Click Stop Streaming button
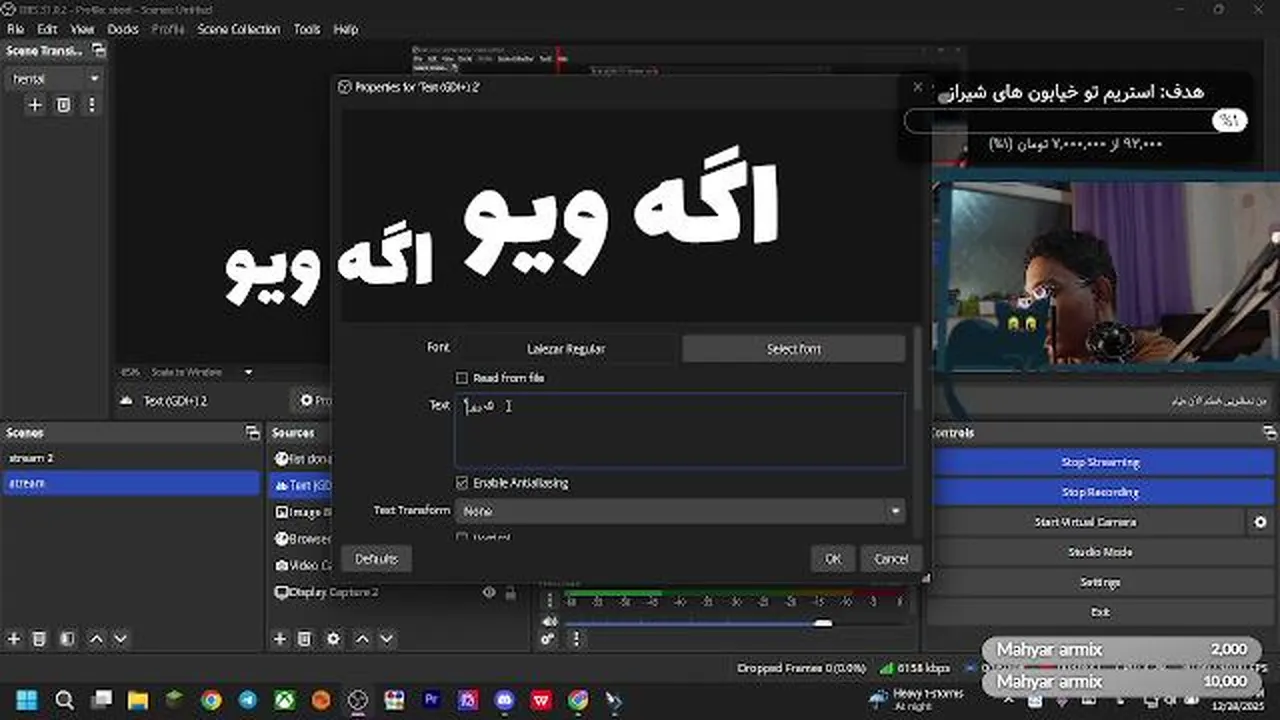The image size is (1280, 720). tap(1100, 462)
